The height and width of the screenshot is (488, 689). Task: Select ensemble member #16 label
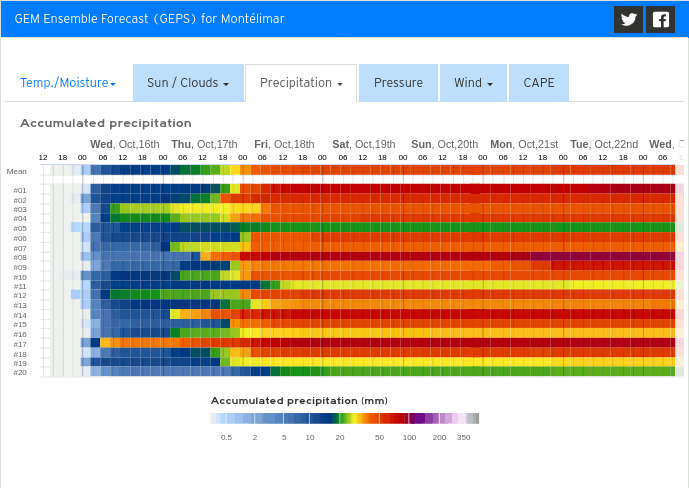tap(20, 335)
